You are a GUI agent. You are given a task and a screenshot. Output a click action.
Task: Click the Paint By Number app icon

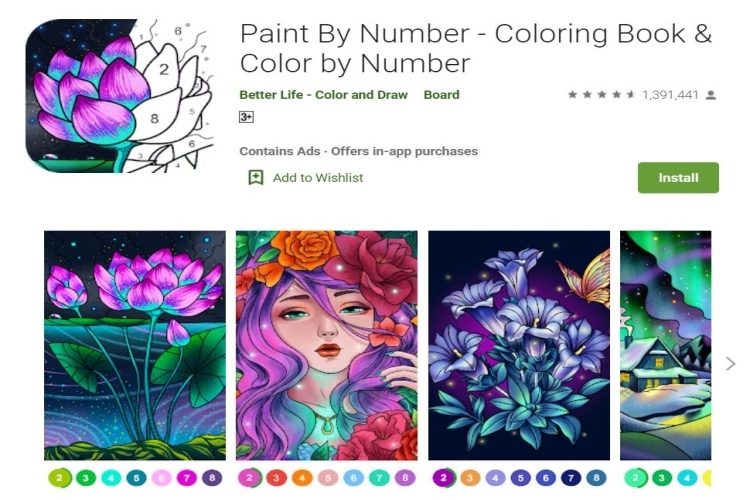point(119,96)
